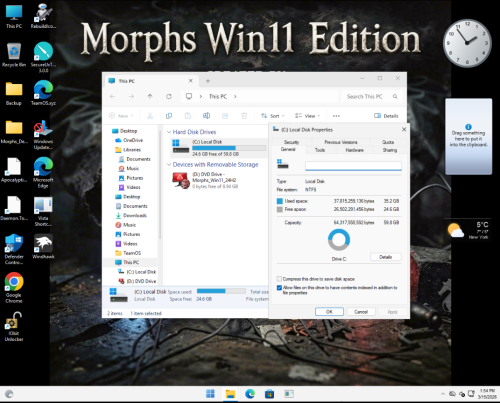Click the Cut icon in Explorer toolbar

point(150,116)
